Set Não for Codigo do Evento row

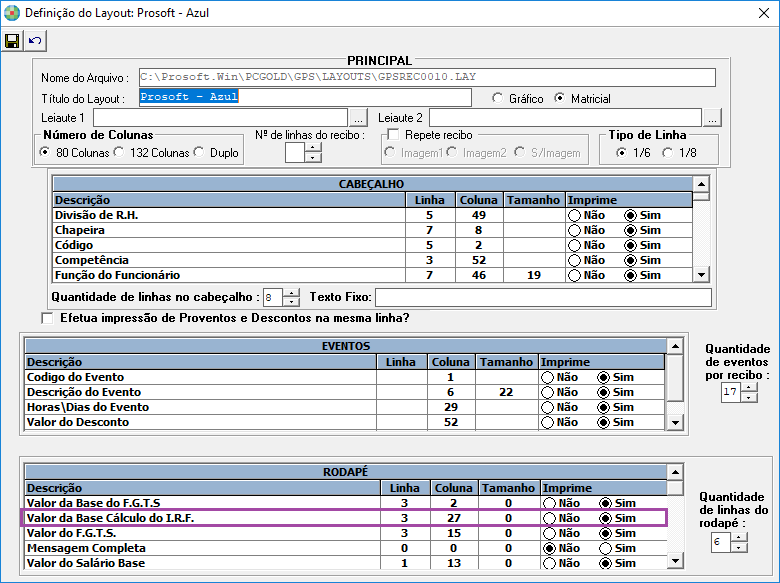click(548, 378)
